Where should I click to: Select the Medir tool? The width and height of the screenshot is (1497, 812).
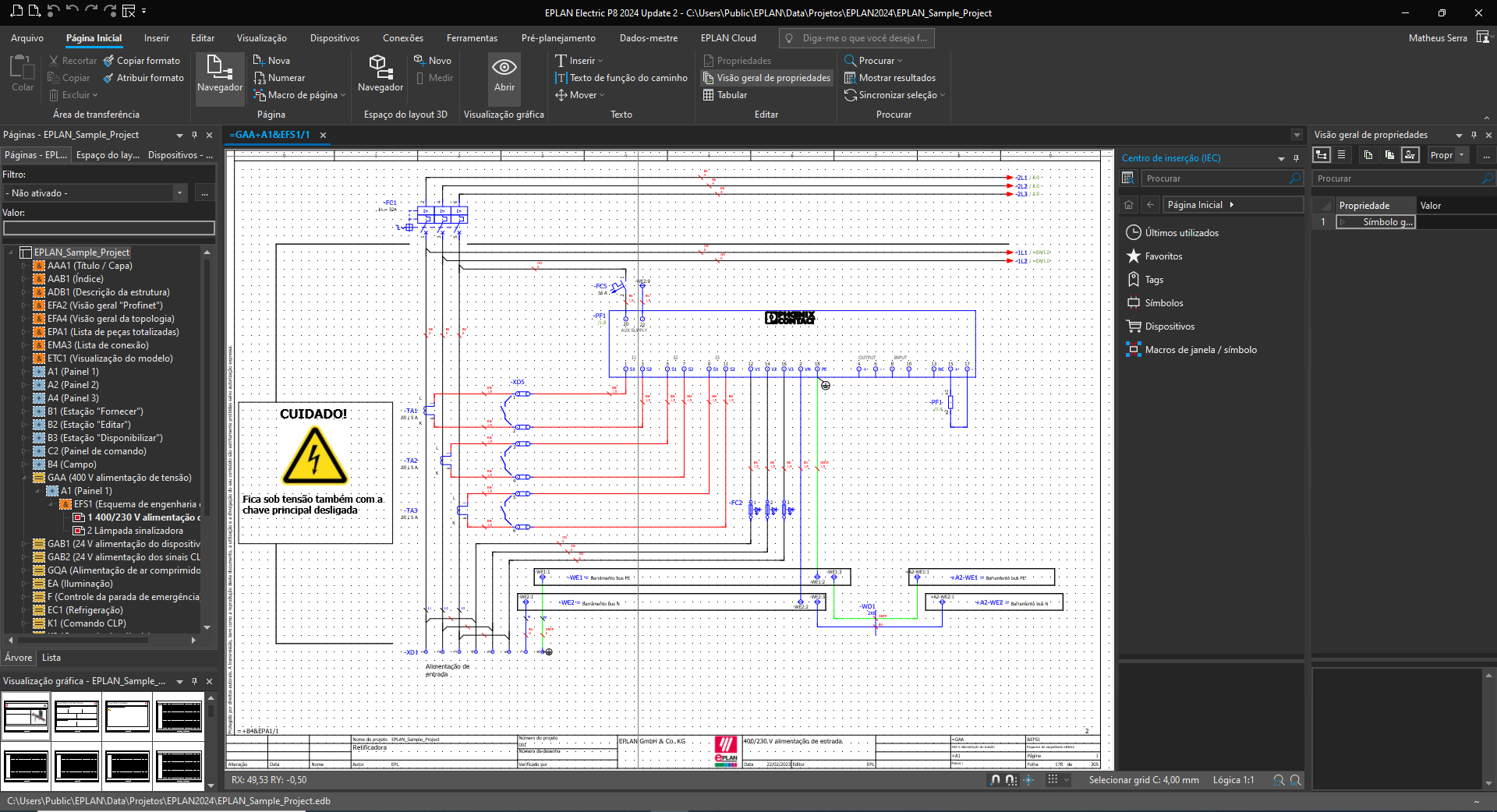pos(434,77)
